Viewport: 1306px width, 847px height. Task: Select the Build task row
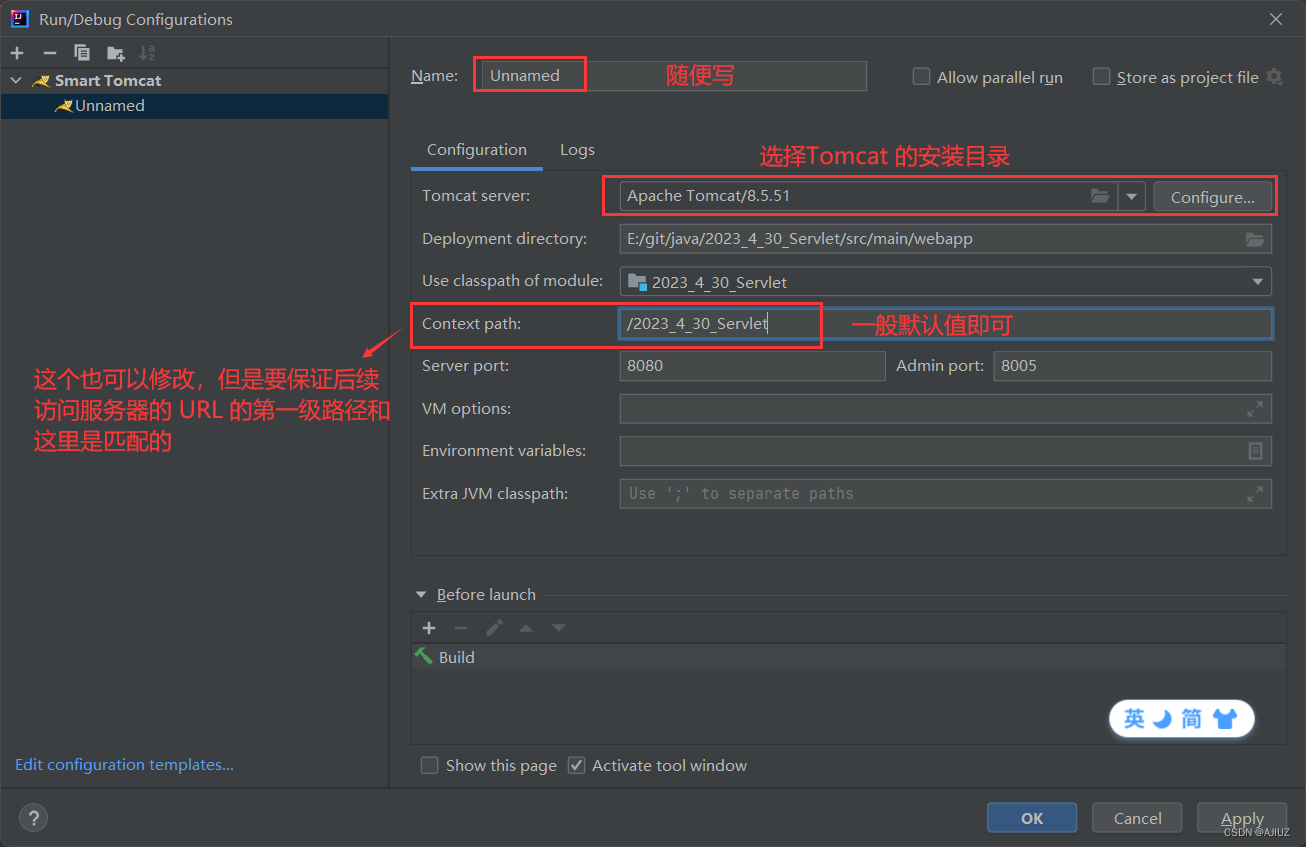(848, 657)
